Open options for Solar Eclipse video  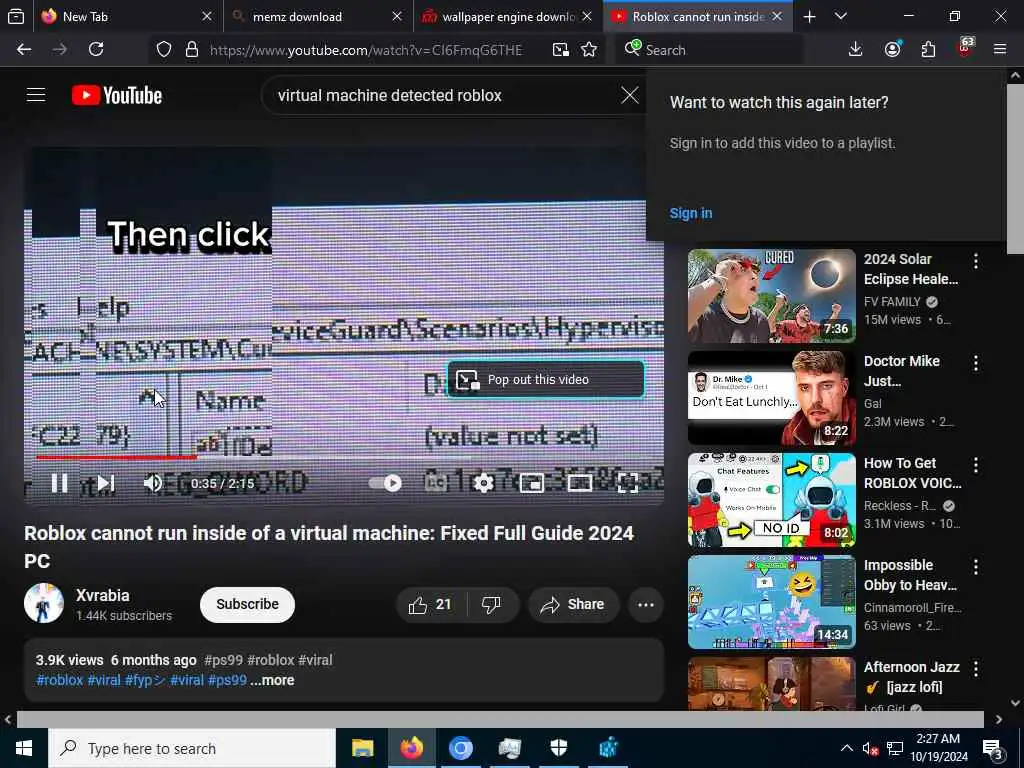976,261
